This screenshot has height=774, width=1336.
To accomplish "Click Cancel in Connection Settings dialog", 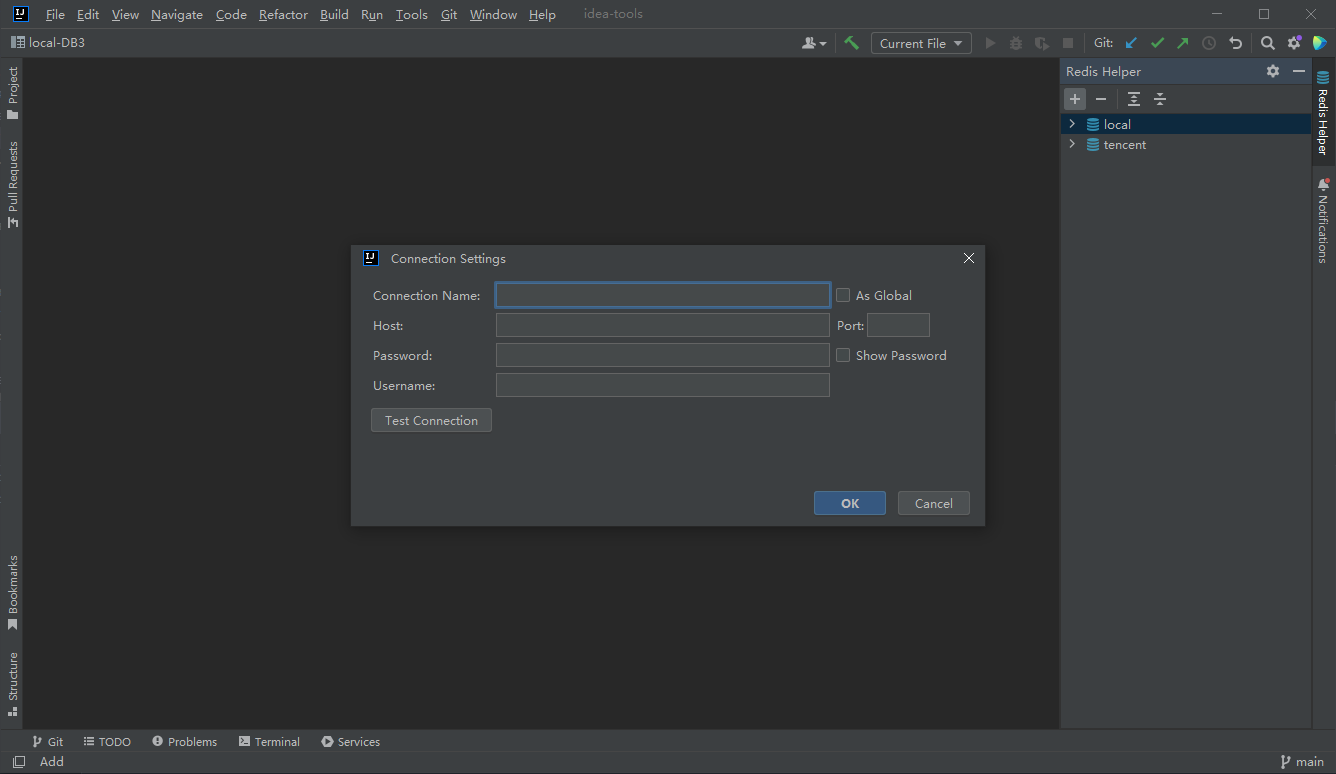I will pos(934,503).
